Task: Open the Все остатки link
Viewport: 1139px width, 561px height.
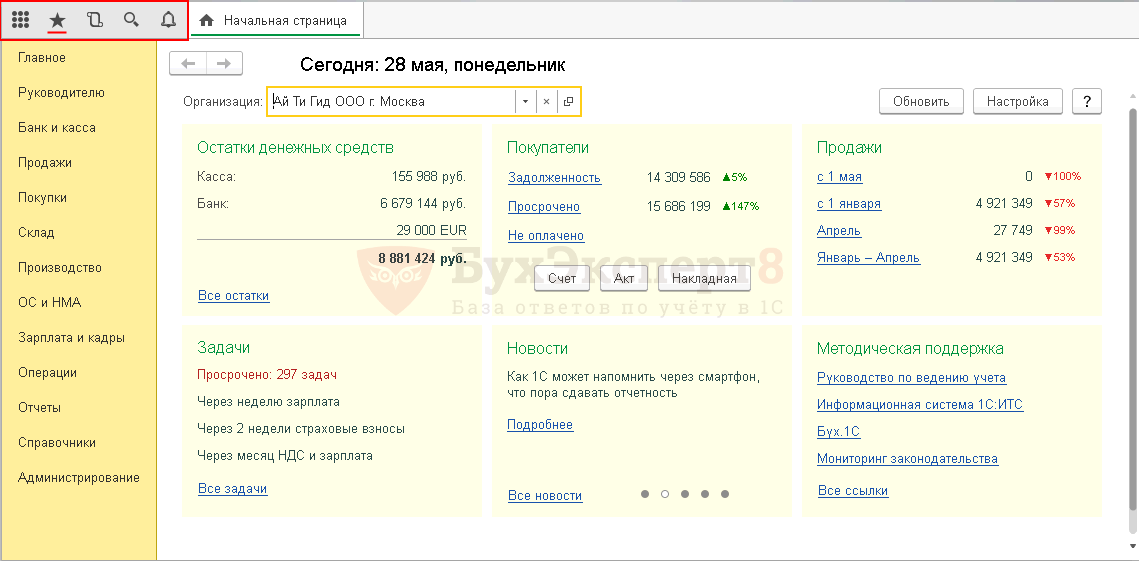Action: [234, 296]
